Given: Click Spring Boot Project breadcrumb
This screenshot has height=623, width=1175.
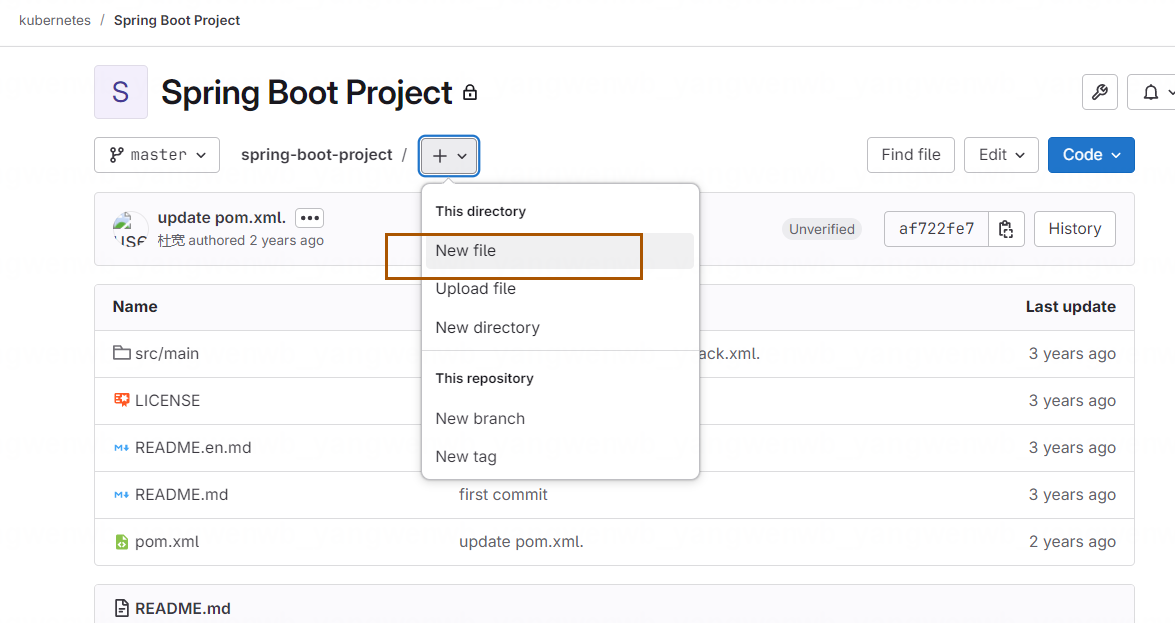Looking at the screenshot, I should point(177,20).
